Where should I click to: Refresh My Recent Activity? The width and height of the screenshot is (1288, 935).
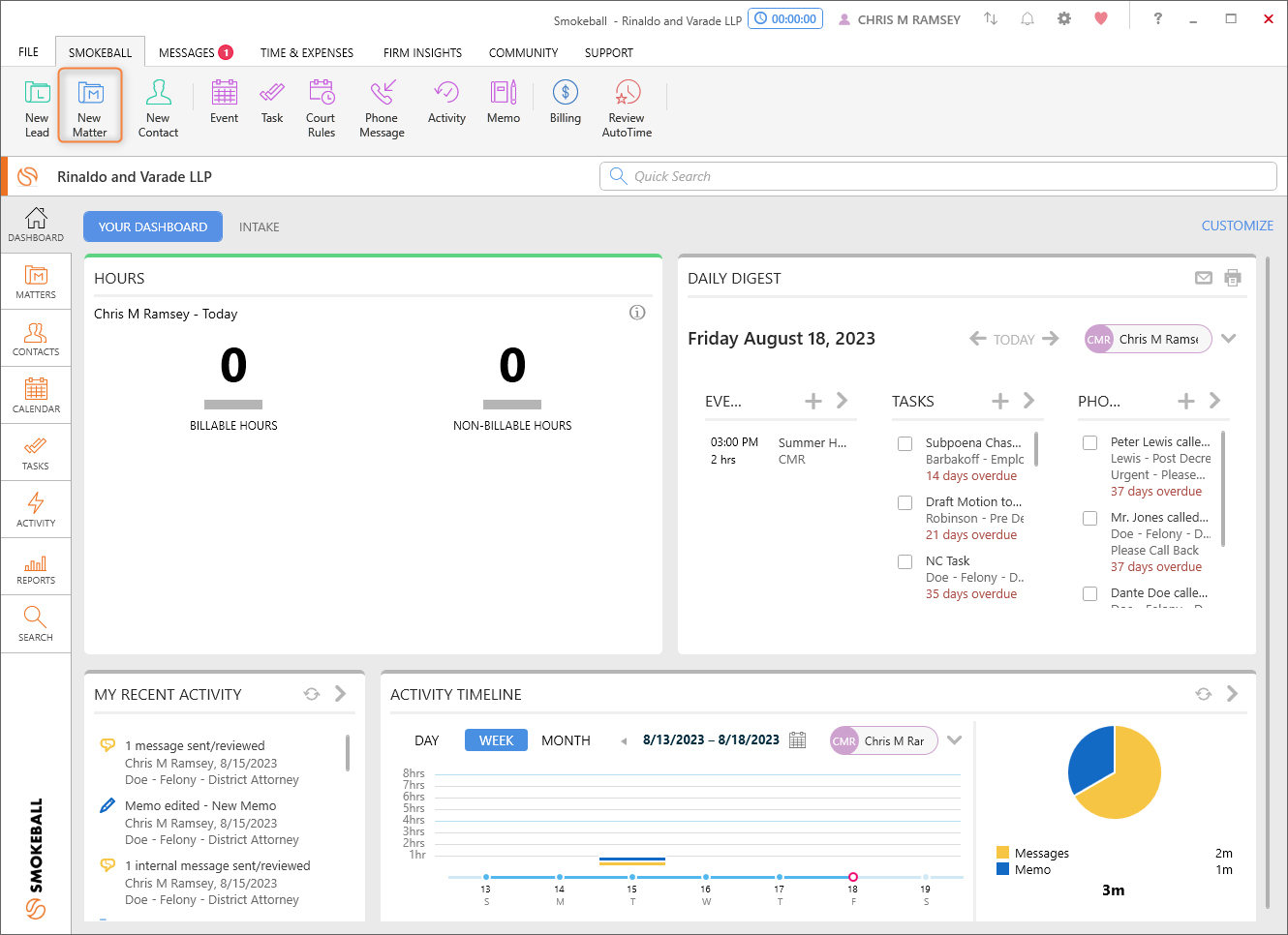(312, 694)
